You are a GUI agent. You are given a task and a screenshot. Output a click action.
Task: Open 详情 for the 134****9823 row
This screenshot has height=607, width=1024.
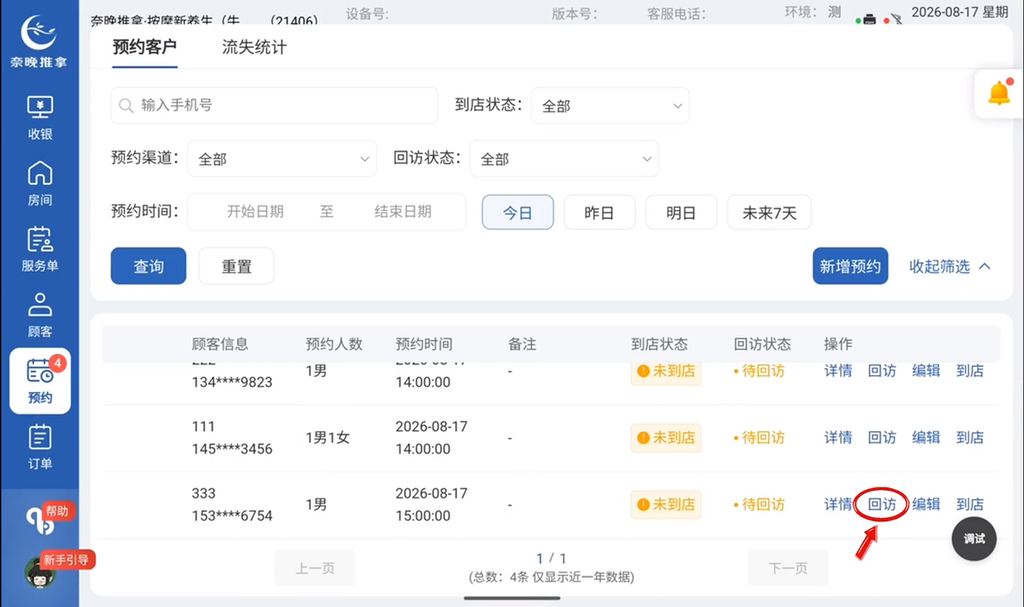(838, 371)
